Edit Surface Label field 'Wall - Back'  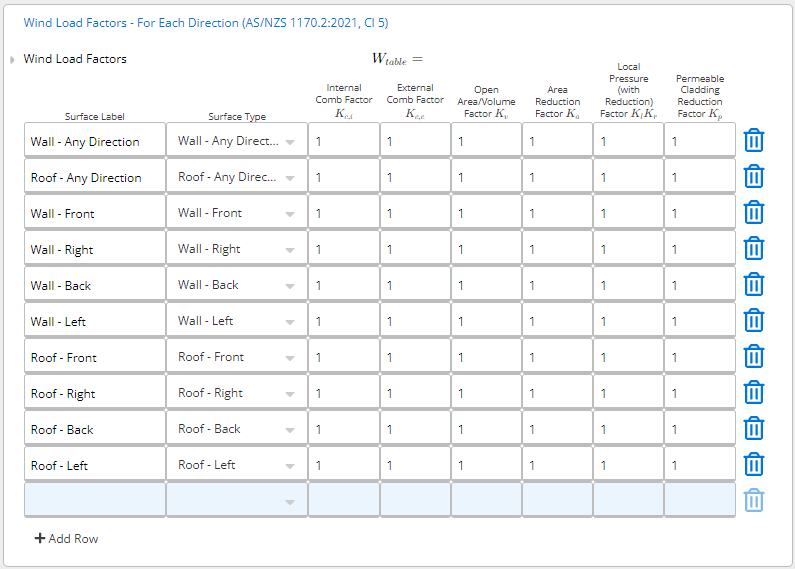coord(95,283)
